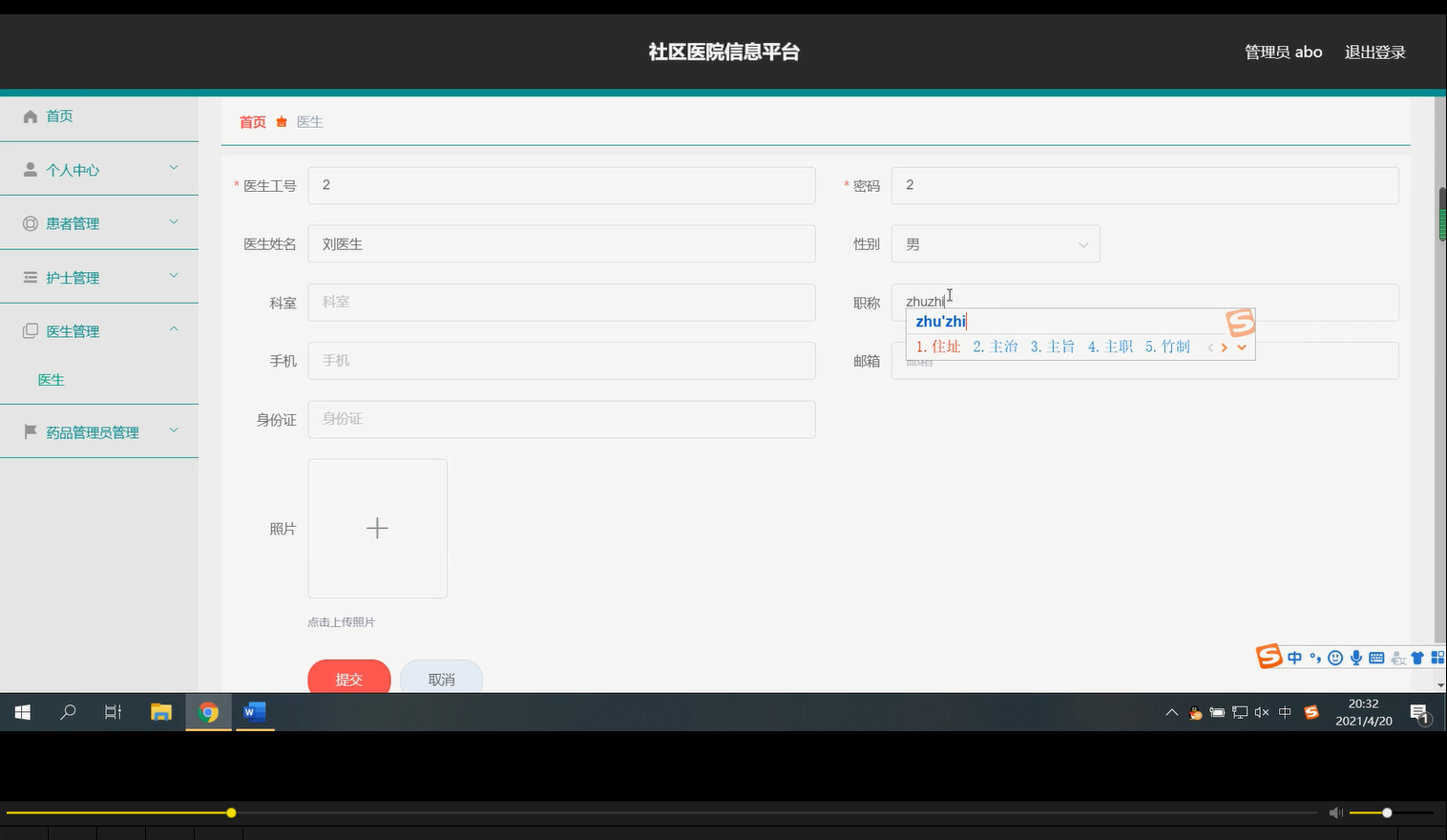
Task: Collapse the 医生管理 menu
Action: coord(174,329)
